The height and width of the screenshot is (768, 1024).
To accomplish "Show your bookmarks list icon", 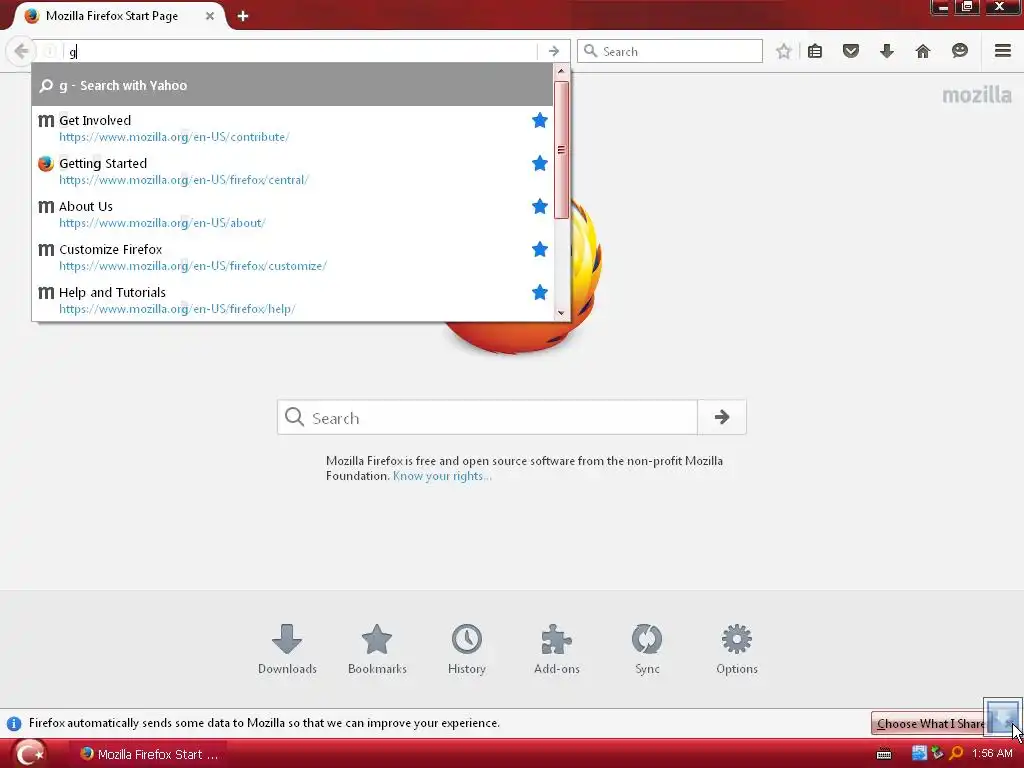I will [815, 51].
